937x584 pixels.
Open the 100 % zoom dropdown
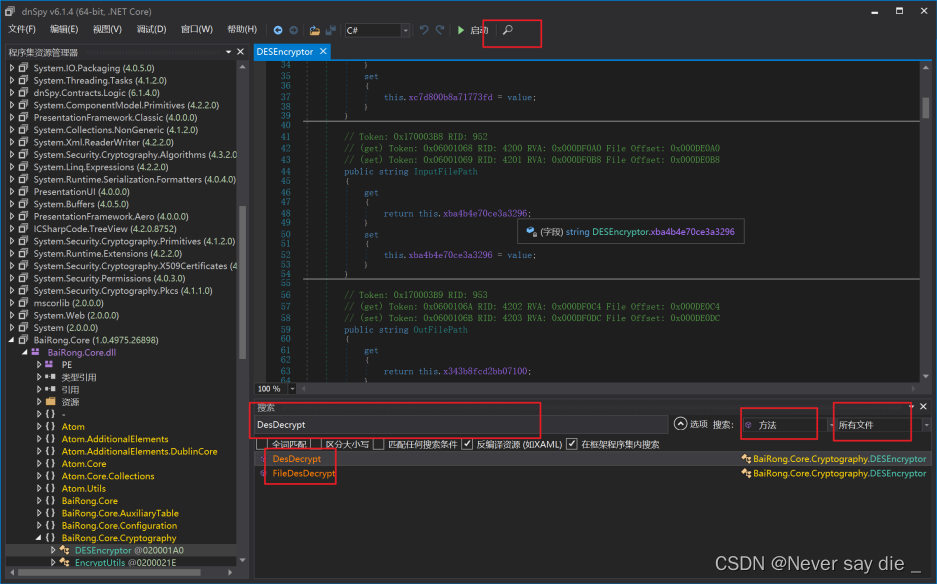292,389
